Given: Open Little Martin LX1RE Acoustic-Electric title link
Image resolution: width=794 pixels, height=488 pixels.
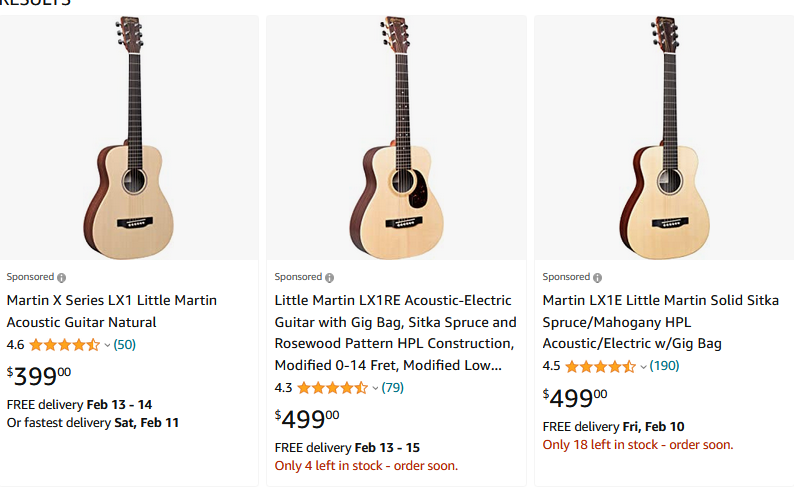Looking at the screenshot, I should 396,332.
